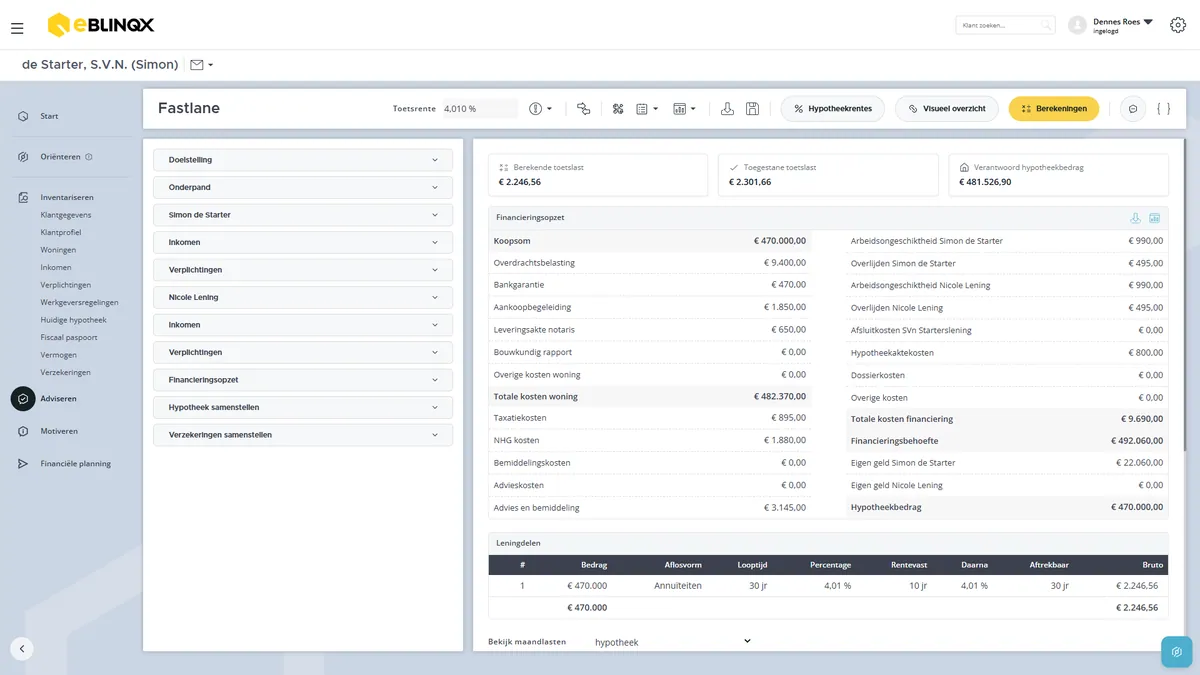Expand the Hypotheek samenstellen section
Viewport: 1200px width, 675px height.
[303, 408]
